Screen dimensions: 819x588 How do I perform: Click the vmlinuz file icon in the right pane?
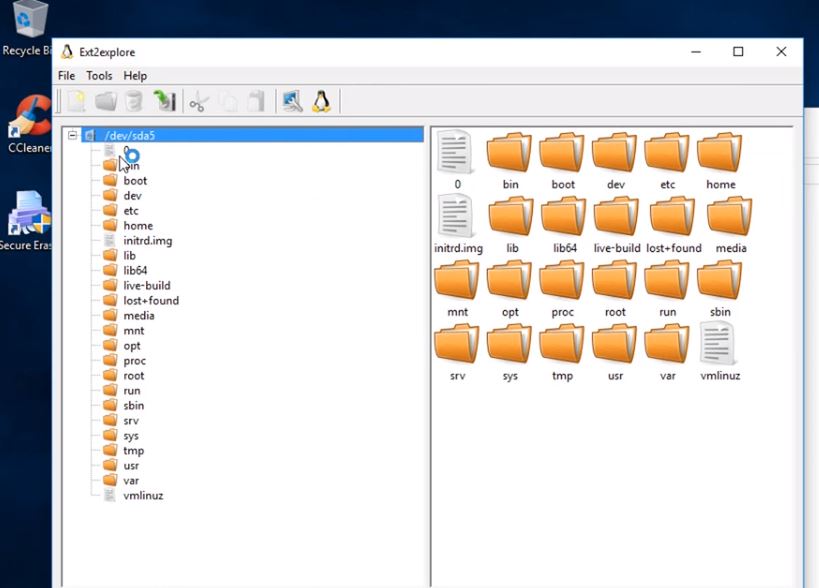point(718,343)
